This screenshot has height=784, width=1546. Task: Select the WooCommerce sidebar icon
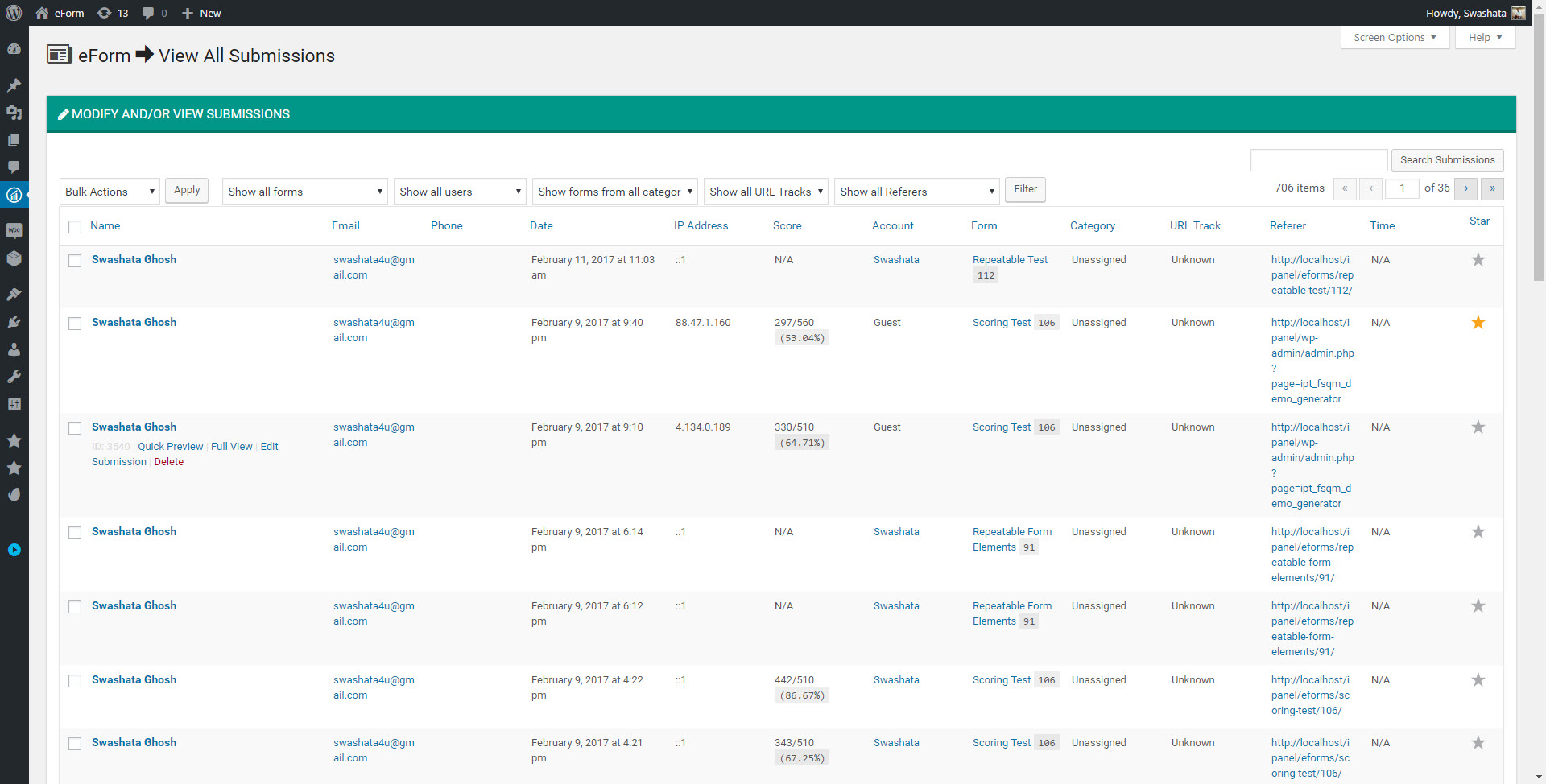14,231
